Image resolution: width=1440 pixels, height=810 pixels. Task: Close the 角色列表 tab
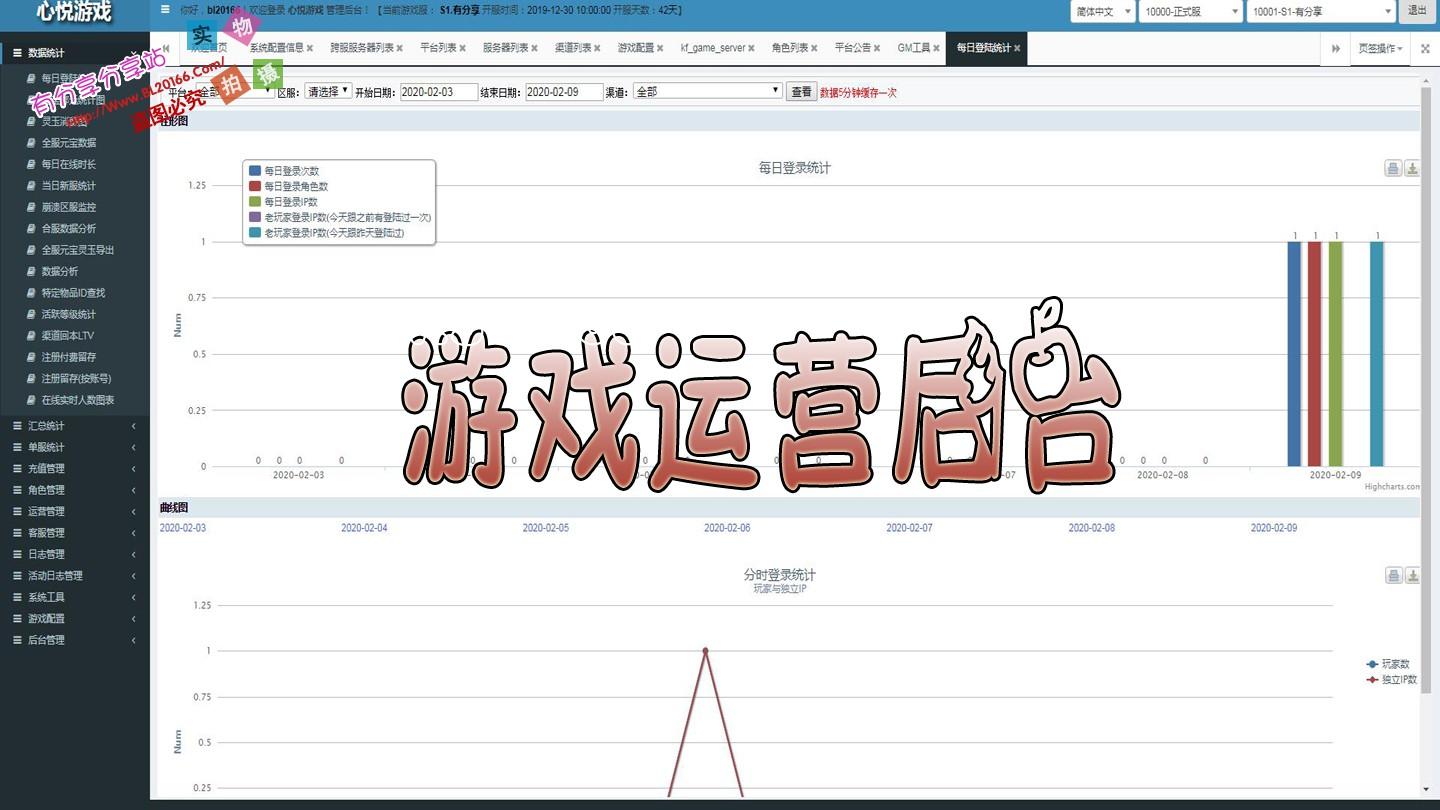point(815,48)
